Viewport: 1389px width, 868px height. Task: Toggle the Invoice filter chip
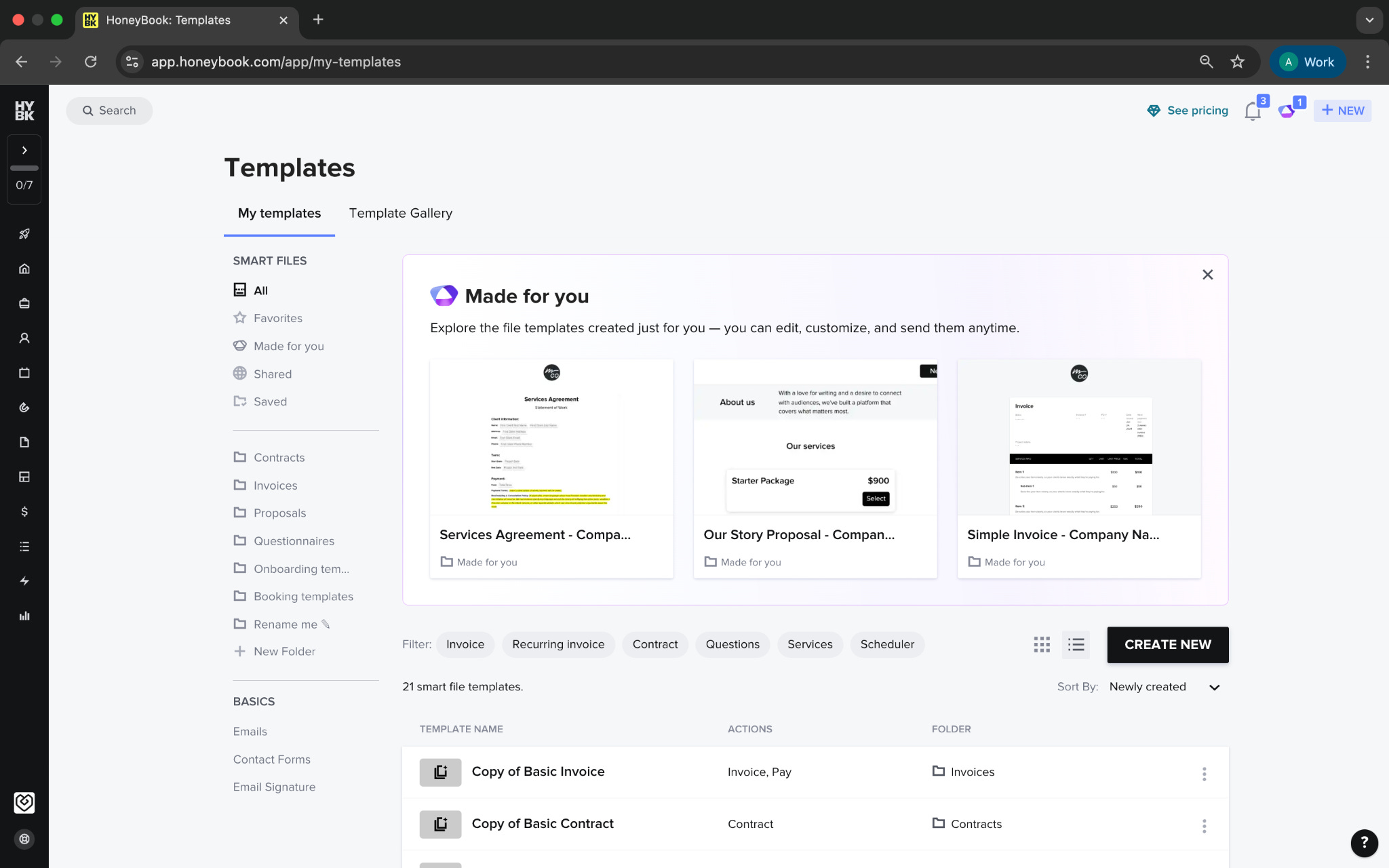tap(465, 644)
